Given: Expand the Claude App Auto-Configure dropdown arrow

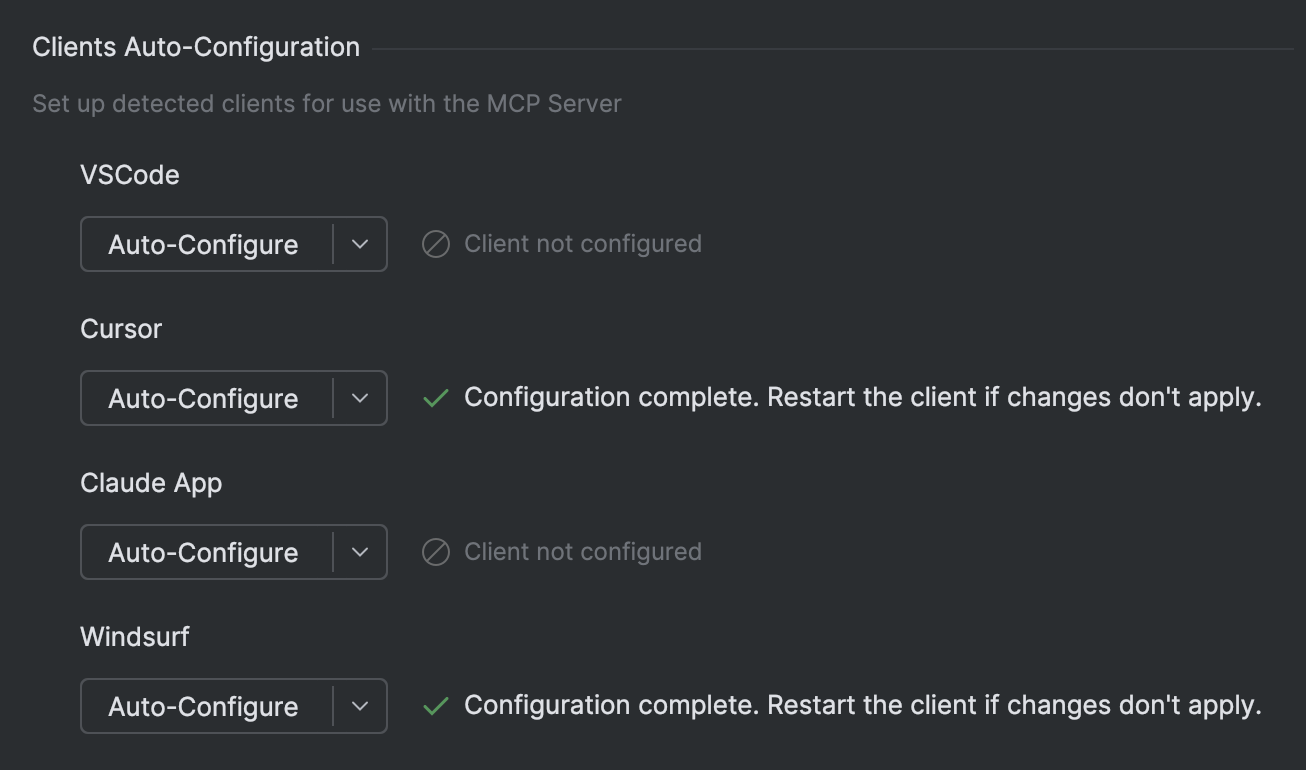Looking at the screenshot, I should [x=360, y=553].
